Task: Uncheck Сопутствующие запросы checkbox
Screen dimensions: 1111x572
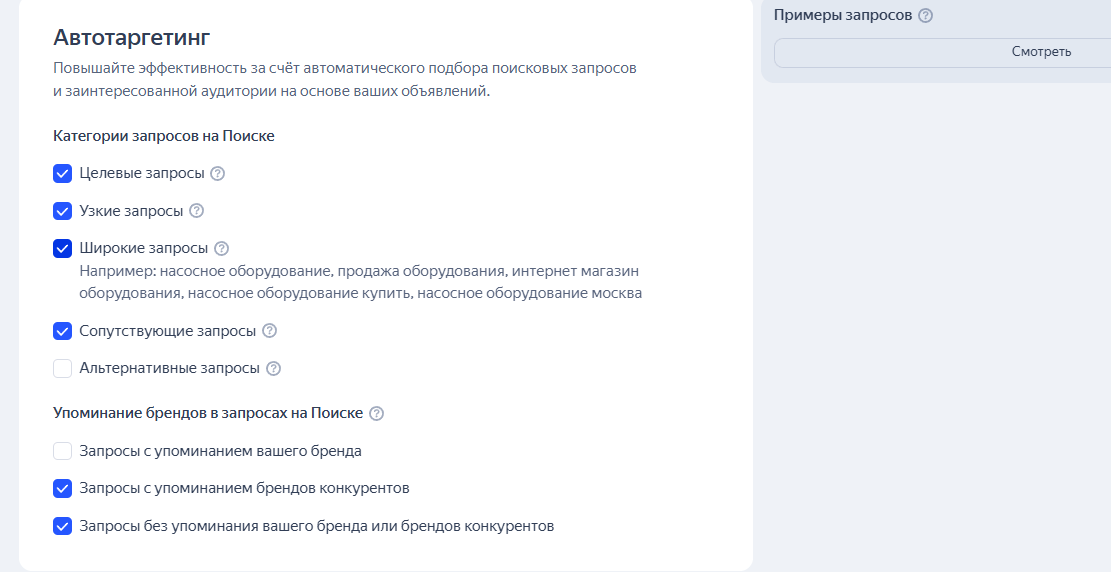Action: [63, 331]
